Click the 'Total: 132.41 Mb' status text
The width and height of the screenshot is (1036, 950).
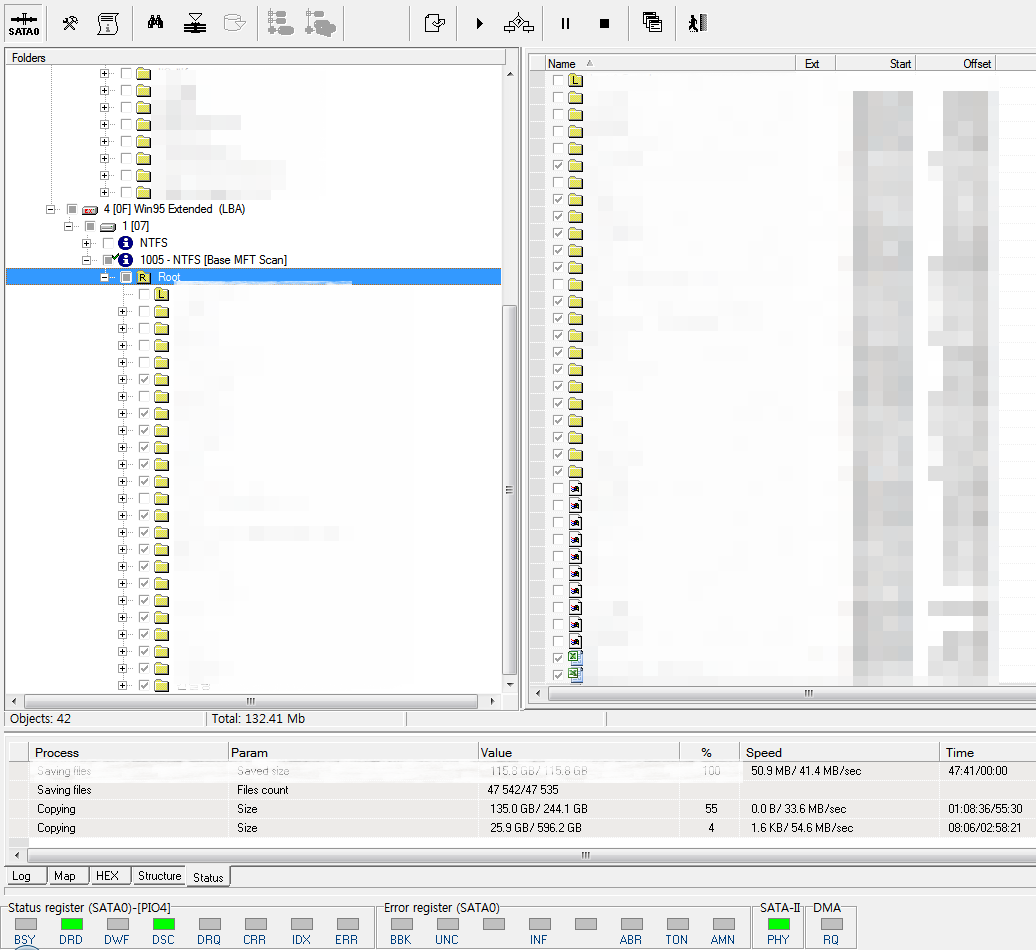pyautogui.click(x=258, y=719)
